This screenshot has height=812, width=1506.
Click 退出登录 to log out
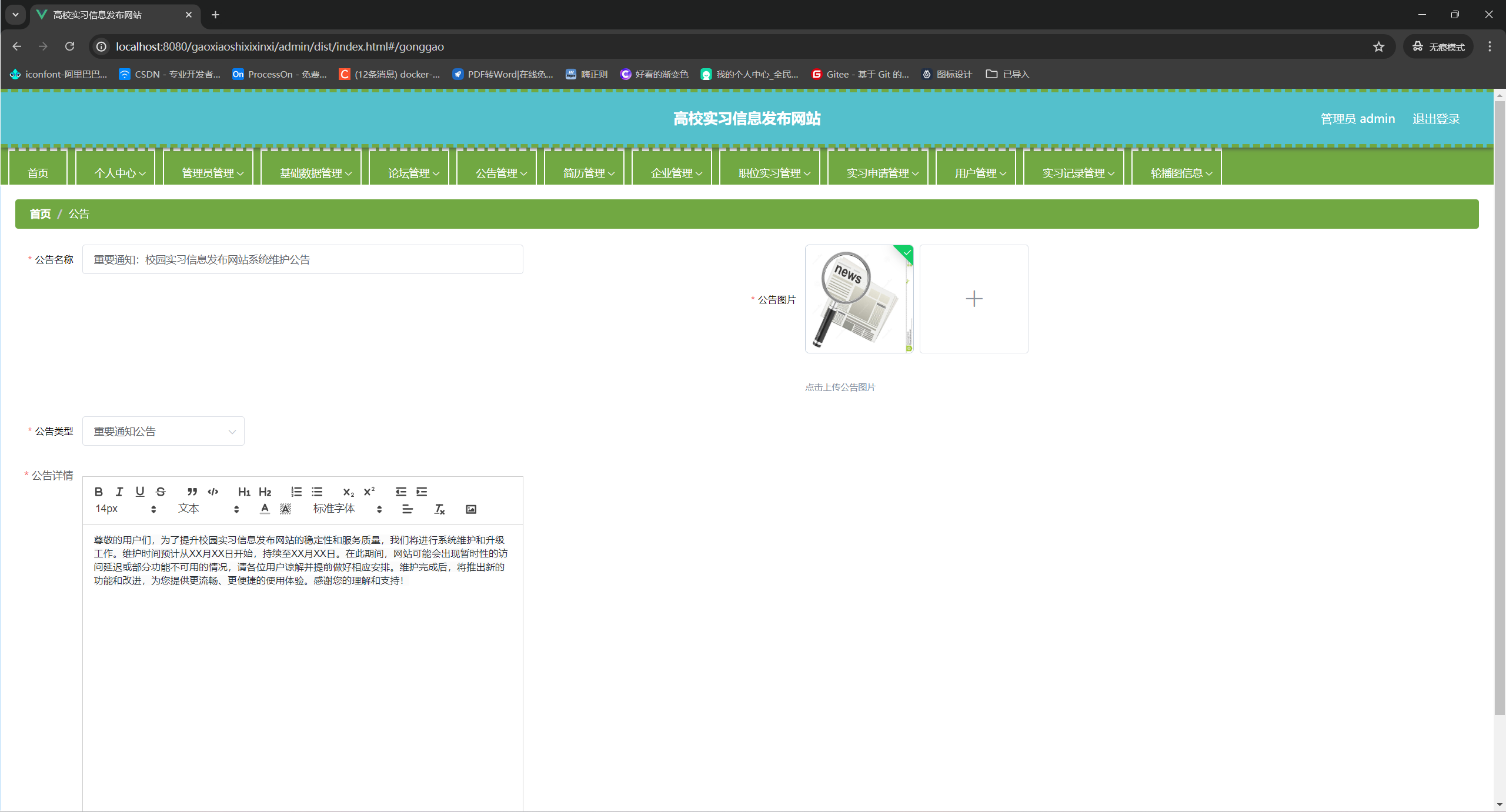(1435, 119)
